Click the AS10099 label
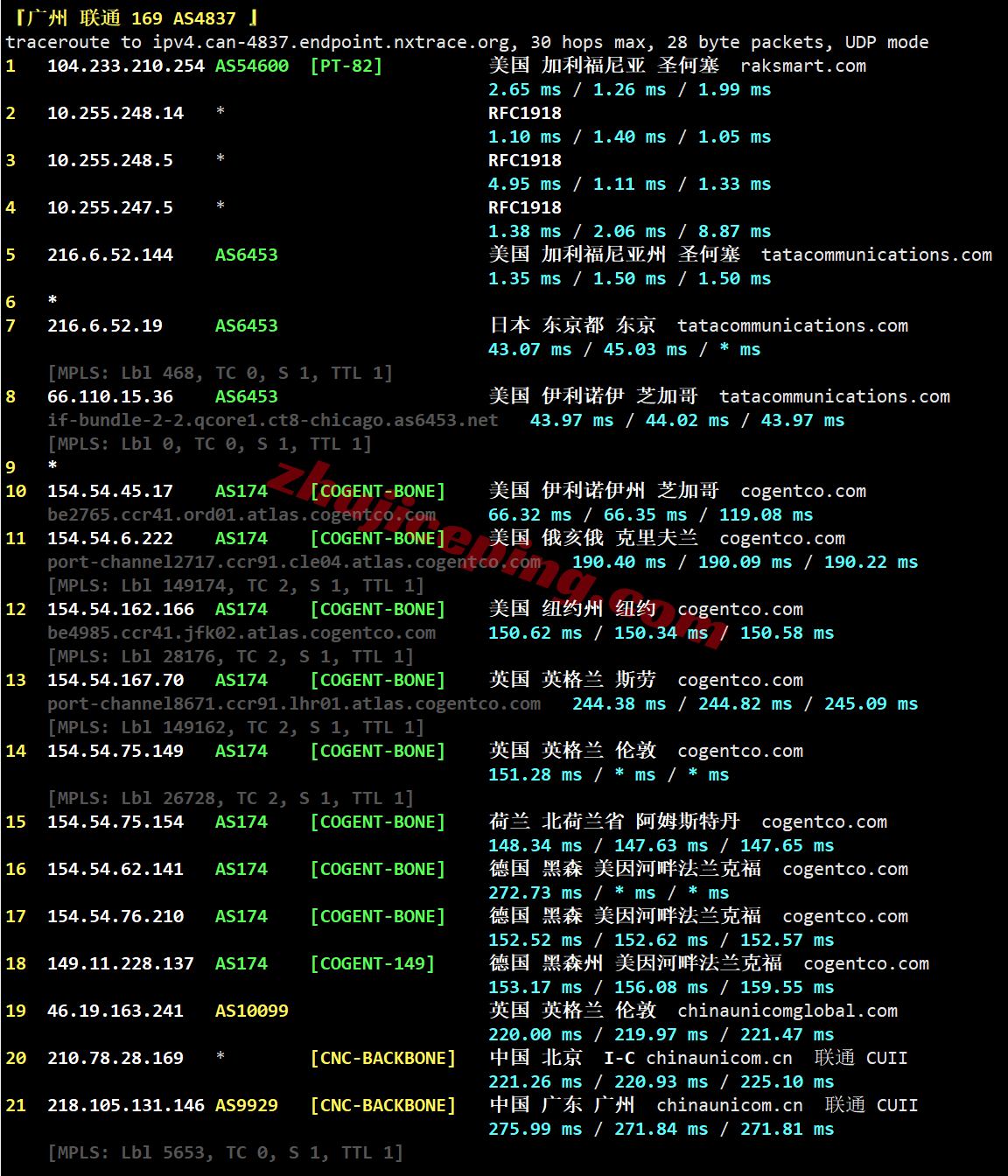This screenshot has width=1008, height=1176. coord(252,1011)
